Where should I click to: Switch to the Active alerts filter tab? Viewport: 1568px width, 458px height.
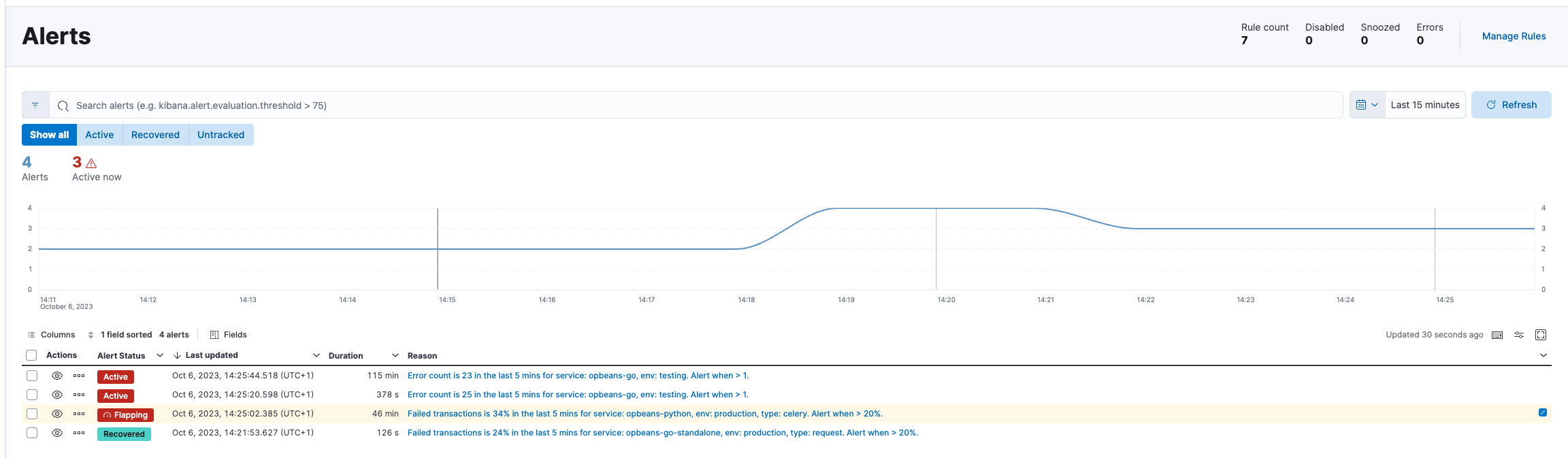pos(99,135)
